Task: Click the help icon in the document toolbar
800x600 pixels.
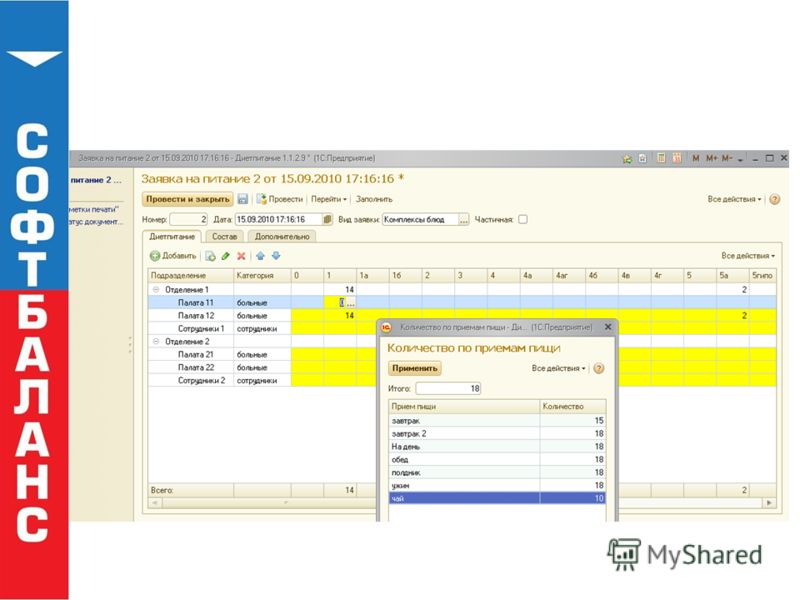Action: click(774, 199)
